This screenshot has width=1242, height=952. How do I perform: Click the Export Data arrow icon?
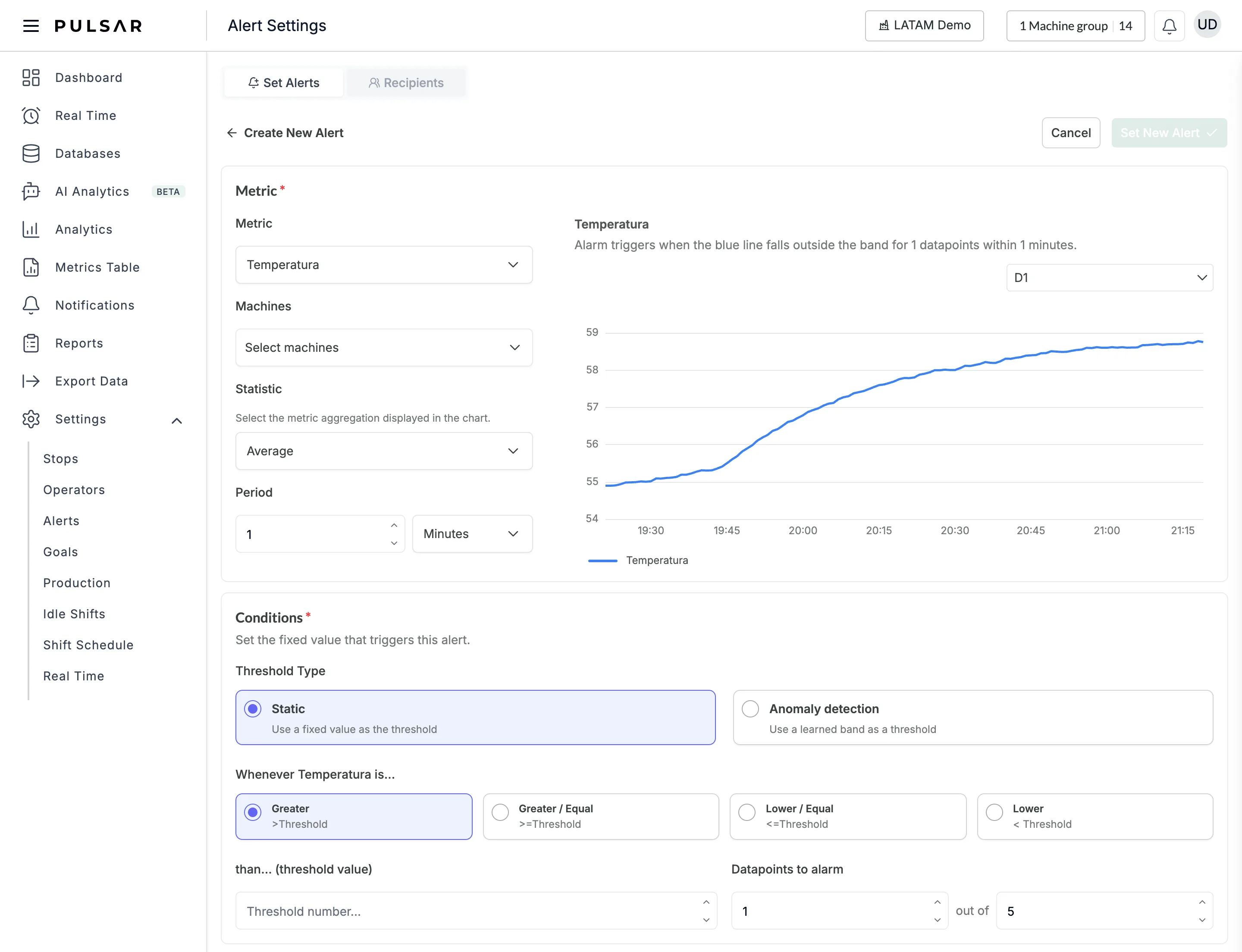coord(31,382)
